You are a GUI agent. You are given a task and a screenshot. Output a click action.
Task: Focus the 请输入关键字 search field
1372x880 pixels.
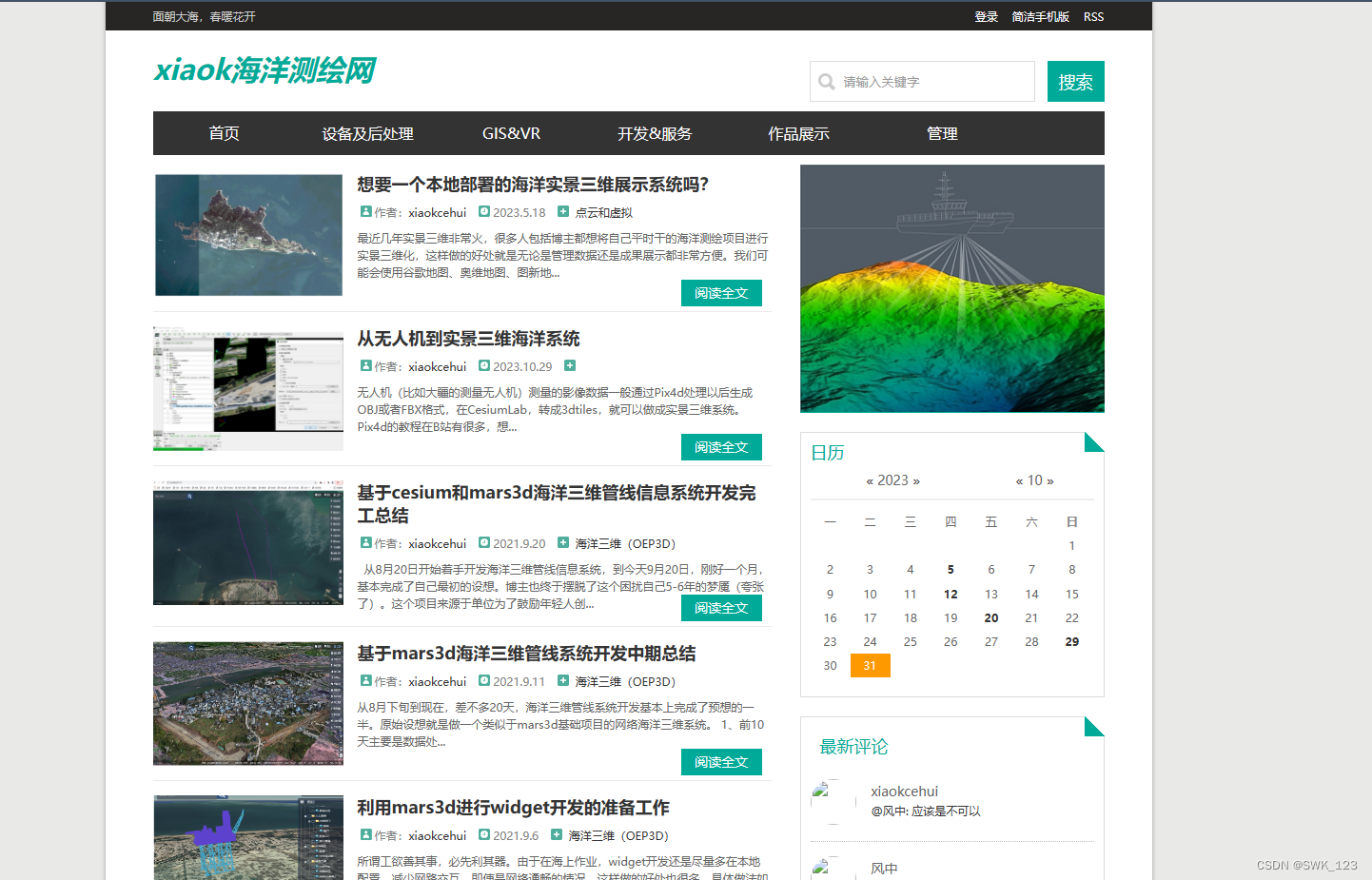922,82
